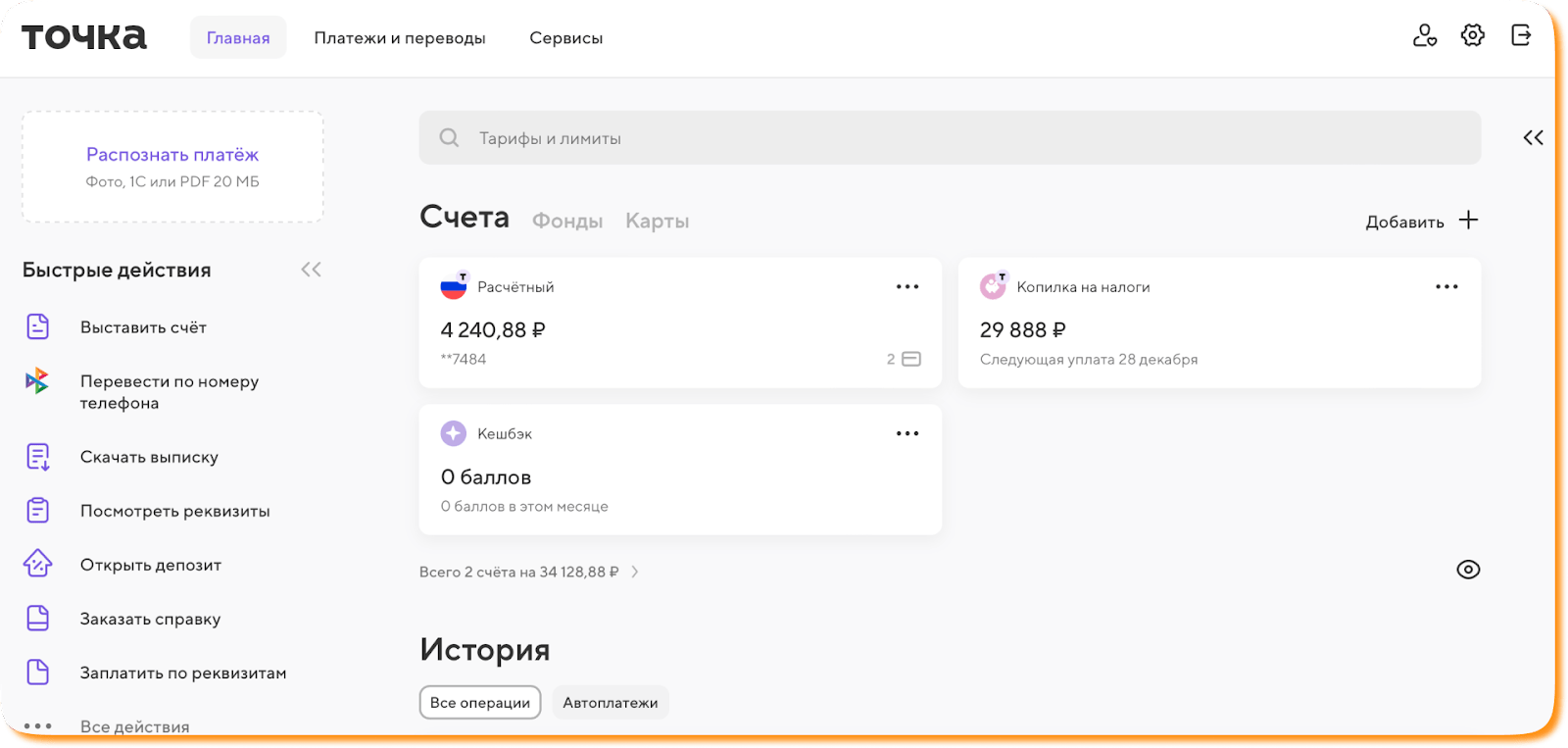Click the logout icon at top right

coord(1520,36)
